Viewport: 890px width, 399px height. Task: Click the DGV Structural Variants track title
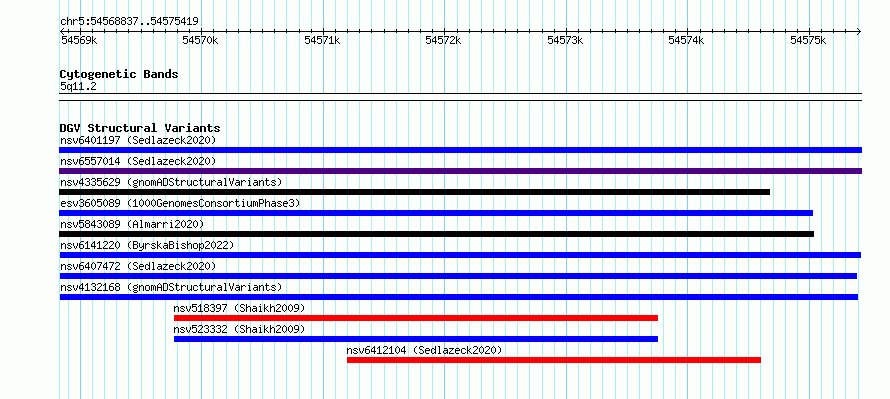coord(140,128)
